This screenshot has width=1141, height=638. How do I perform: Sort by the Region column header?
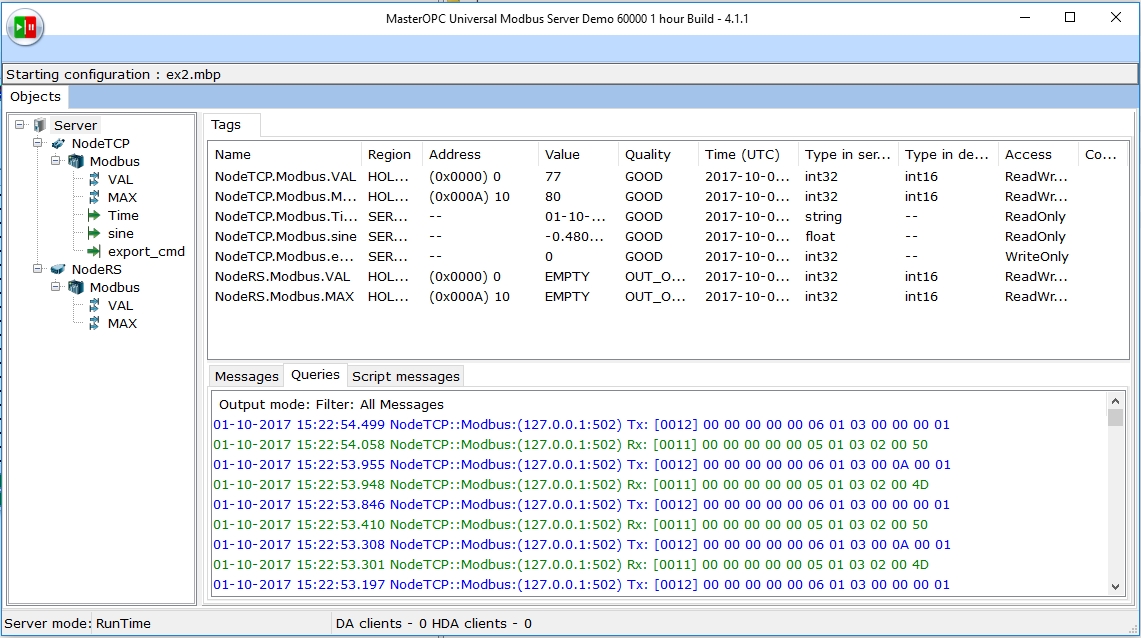391,154
